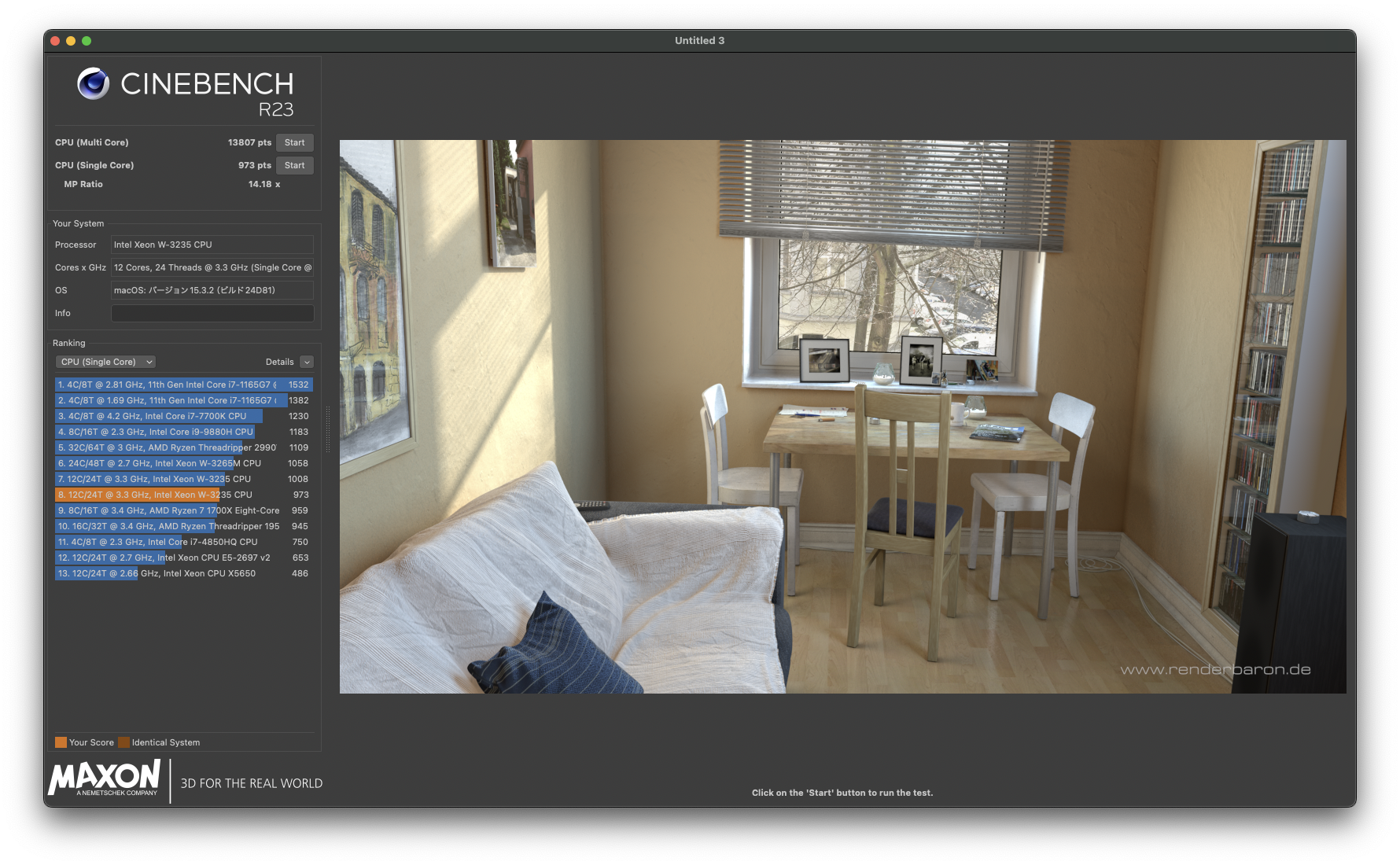
Task: Click the Processor field showing Xeon W-3235
Action: tap(212, 245)
